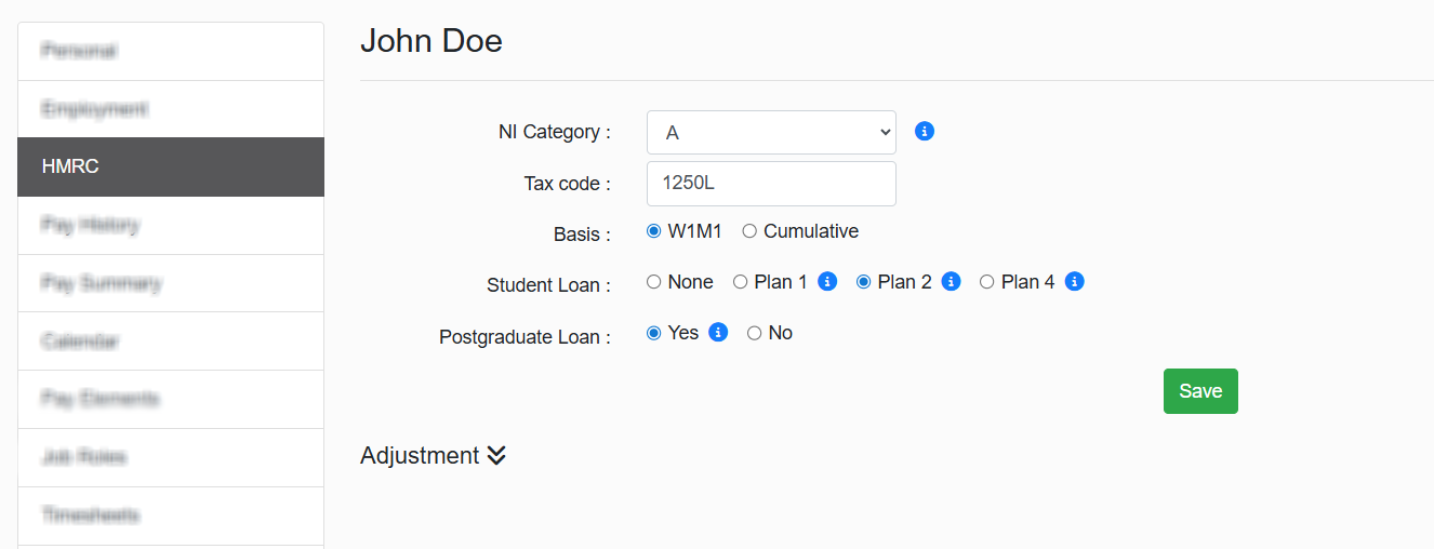Open the HMRC sidebar section
The width and height of the screenshot is (1434, 549).
[170, 166]
